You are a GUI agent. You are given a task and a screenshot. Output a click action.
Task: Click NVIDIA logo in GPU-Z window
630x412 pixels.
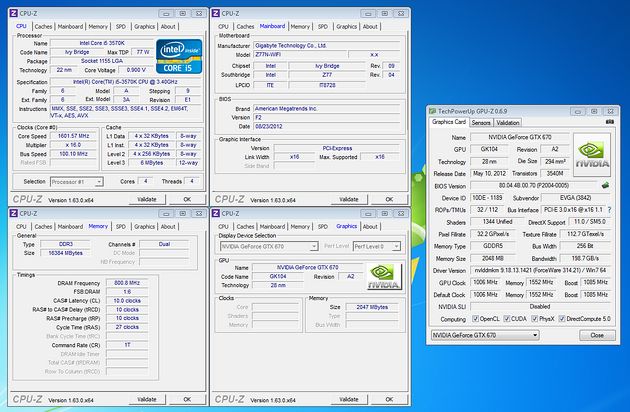click(592, 155)
